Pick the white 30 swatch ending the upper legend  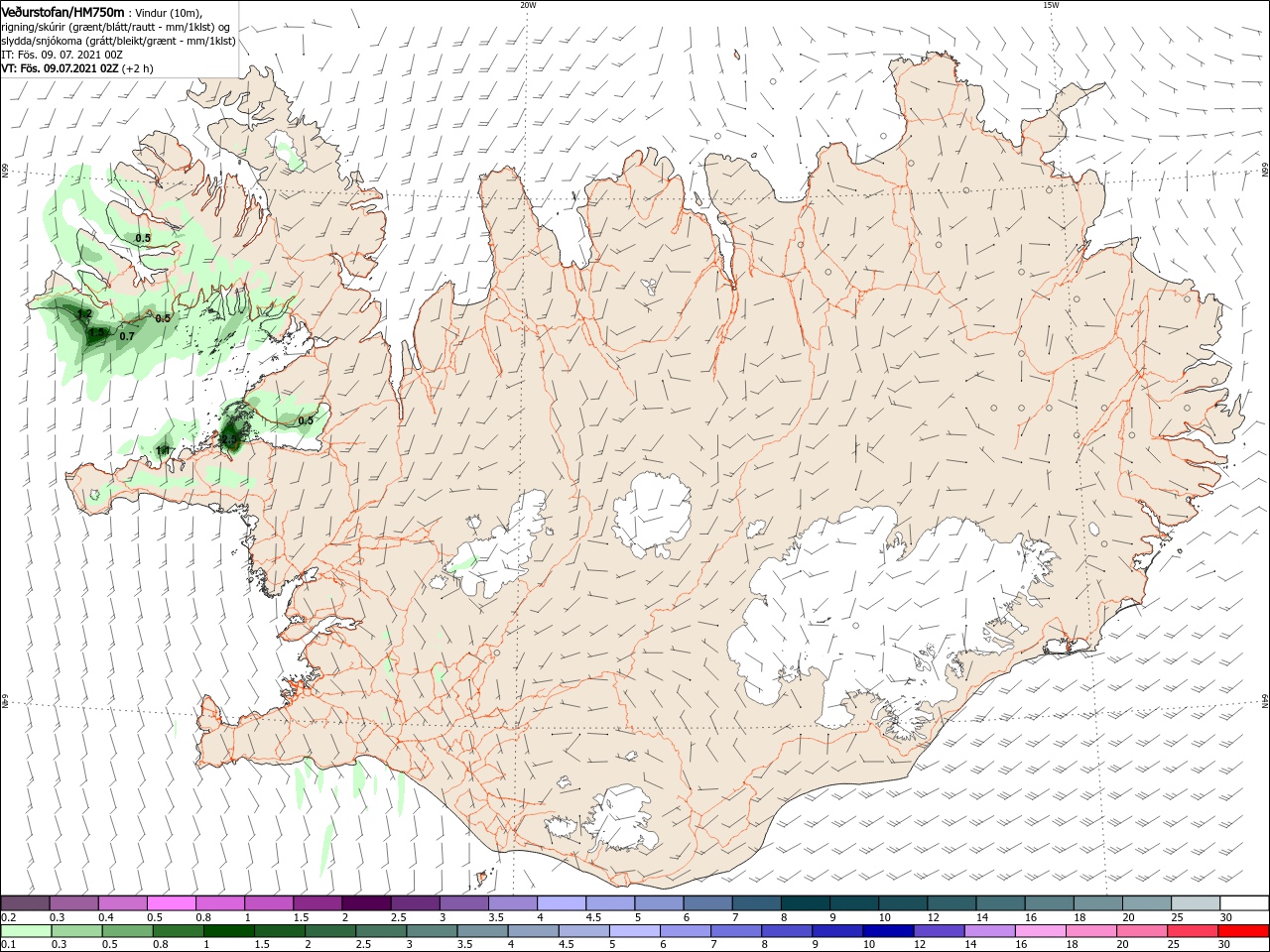click(1243, 903)
